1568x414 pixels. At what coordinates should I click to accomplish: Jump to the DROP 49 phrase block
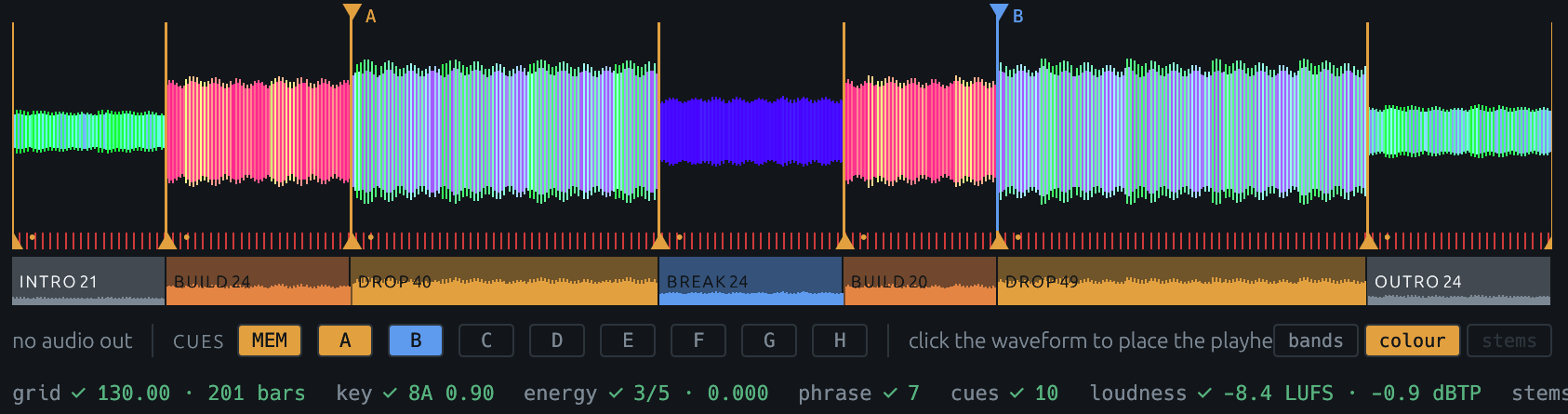(x=1182, y=281)
